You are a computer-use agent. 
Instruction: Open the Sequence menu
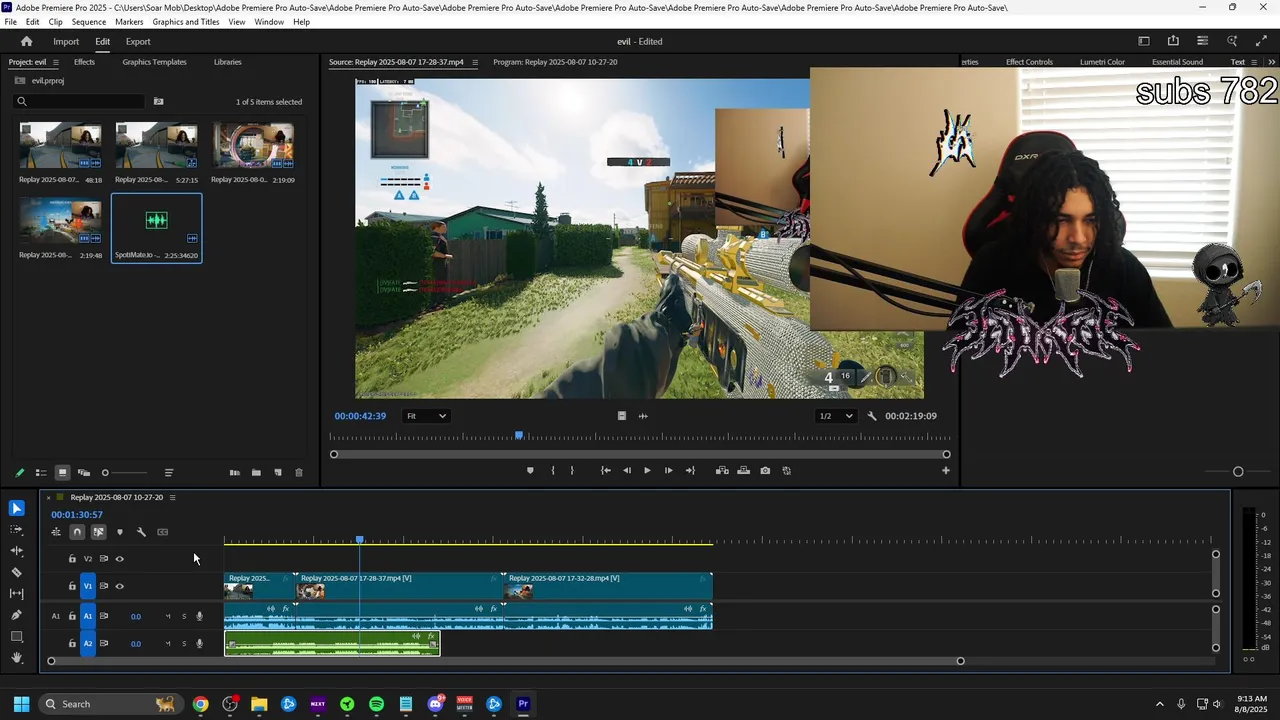pyautogui.click(x=89, y=22)
